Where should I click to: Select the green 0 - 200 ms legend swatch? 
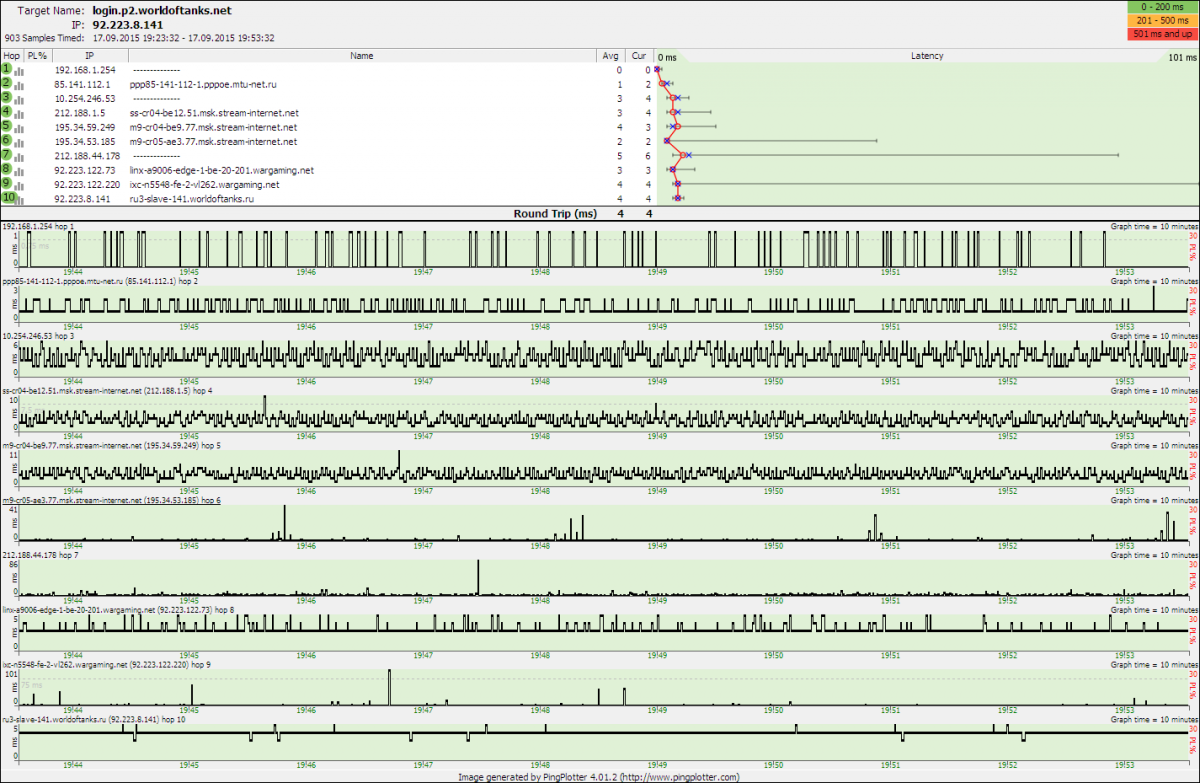pyautogui.click(x=1161, y=9)
